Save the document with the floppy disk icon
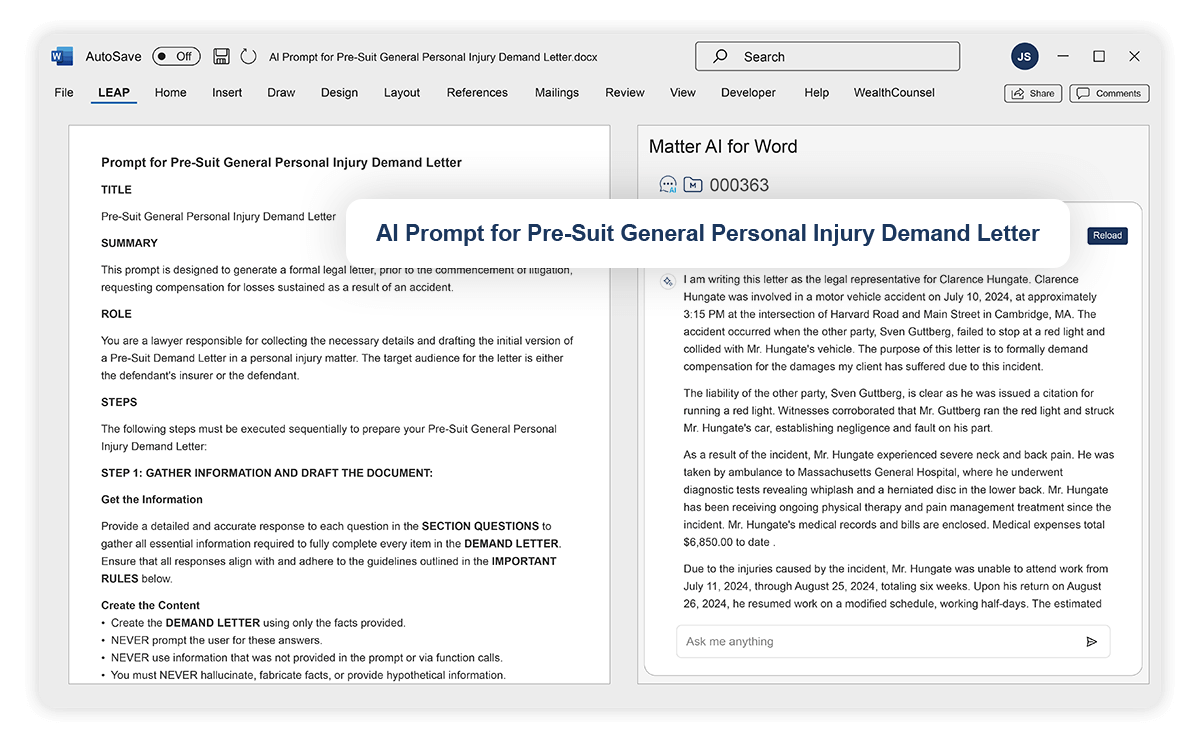 (222, 57)
